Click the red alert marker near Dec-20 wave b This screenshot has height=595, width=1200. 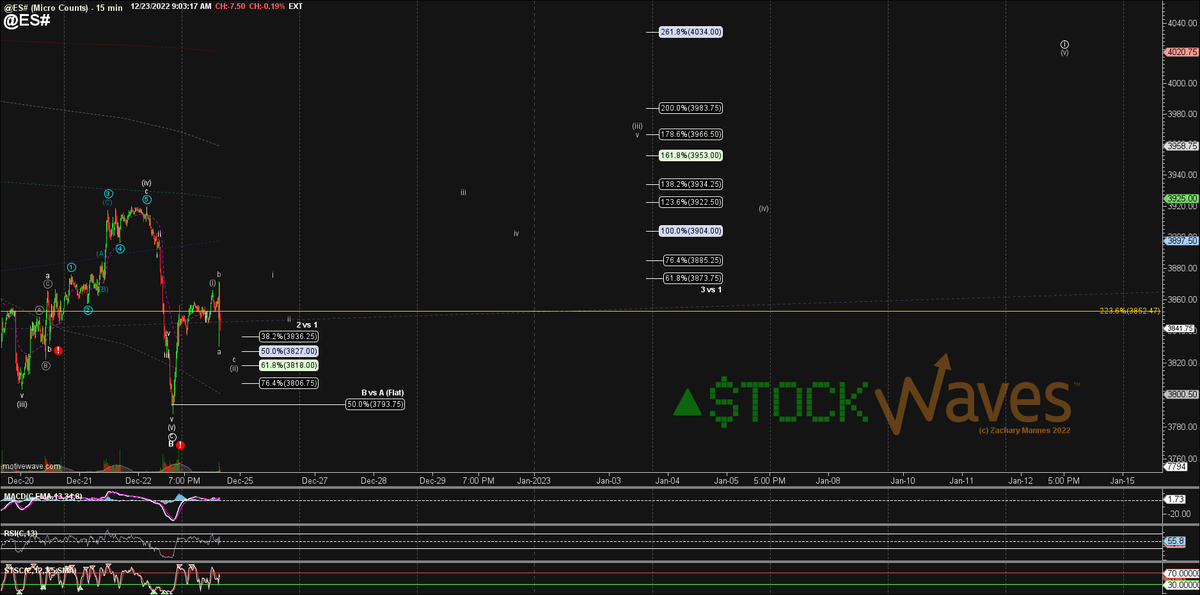59,350
